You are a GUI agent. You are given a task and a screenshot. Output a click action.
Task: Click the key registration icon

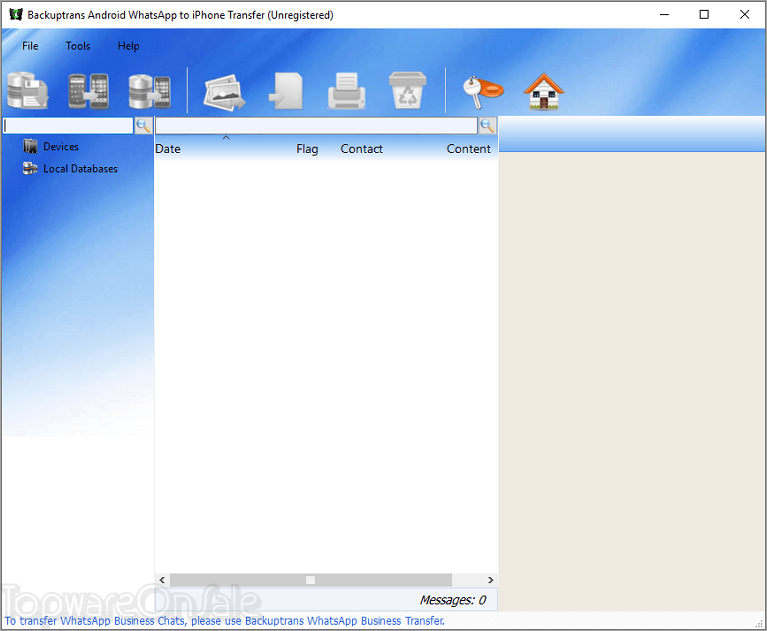[482, 92]
